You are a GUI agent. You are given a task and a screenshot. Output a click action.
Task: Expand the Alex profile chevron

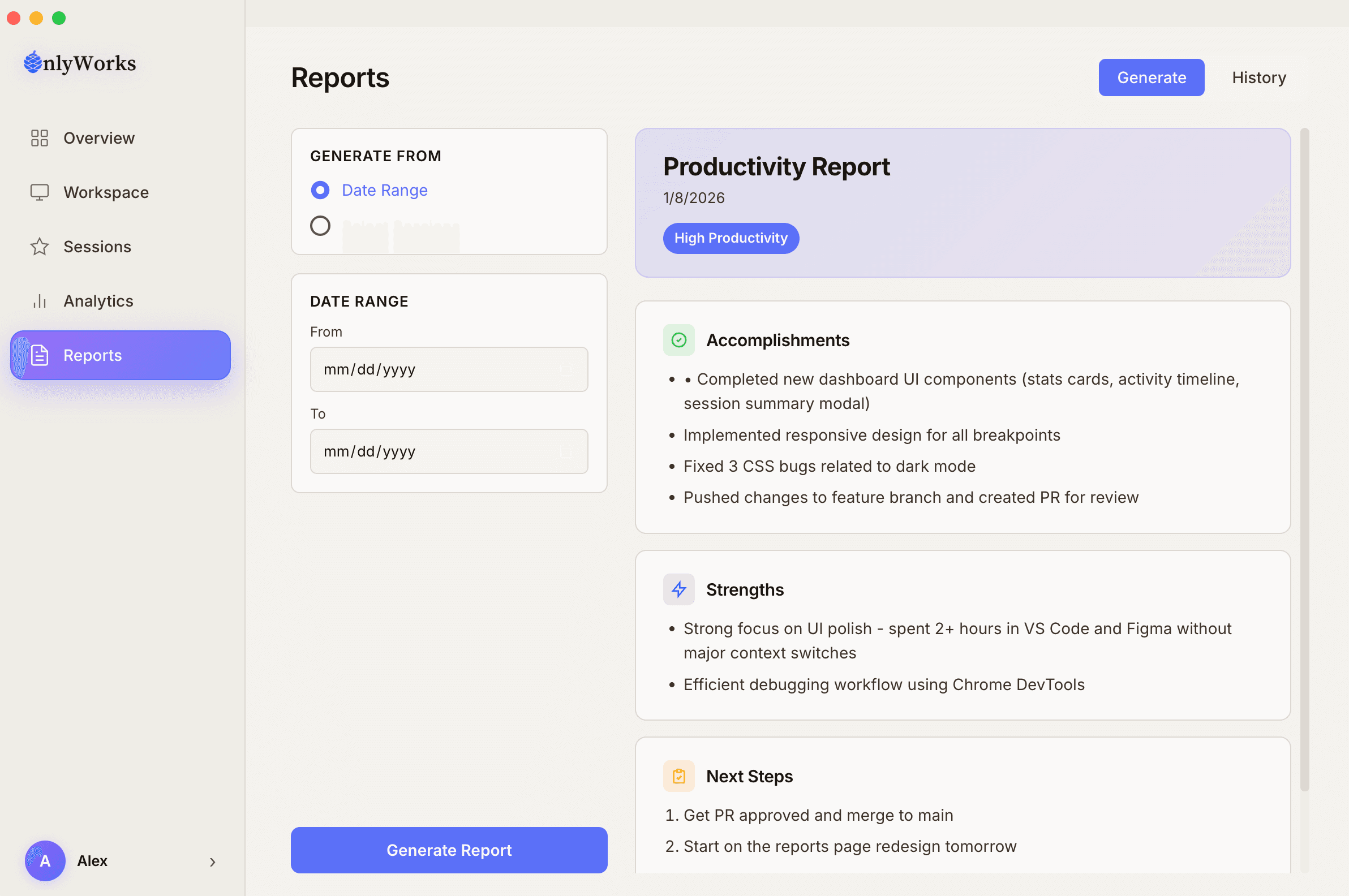pos(212,861)
